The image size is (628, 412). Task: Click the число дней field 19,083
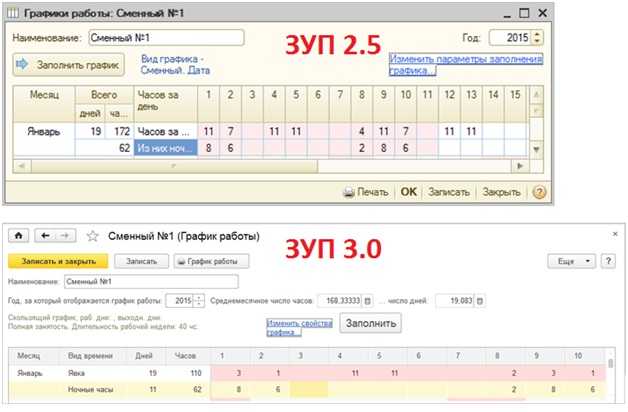pyautogui.click(x=455, y=300)
